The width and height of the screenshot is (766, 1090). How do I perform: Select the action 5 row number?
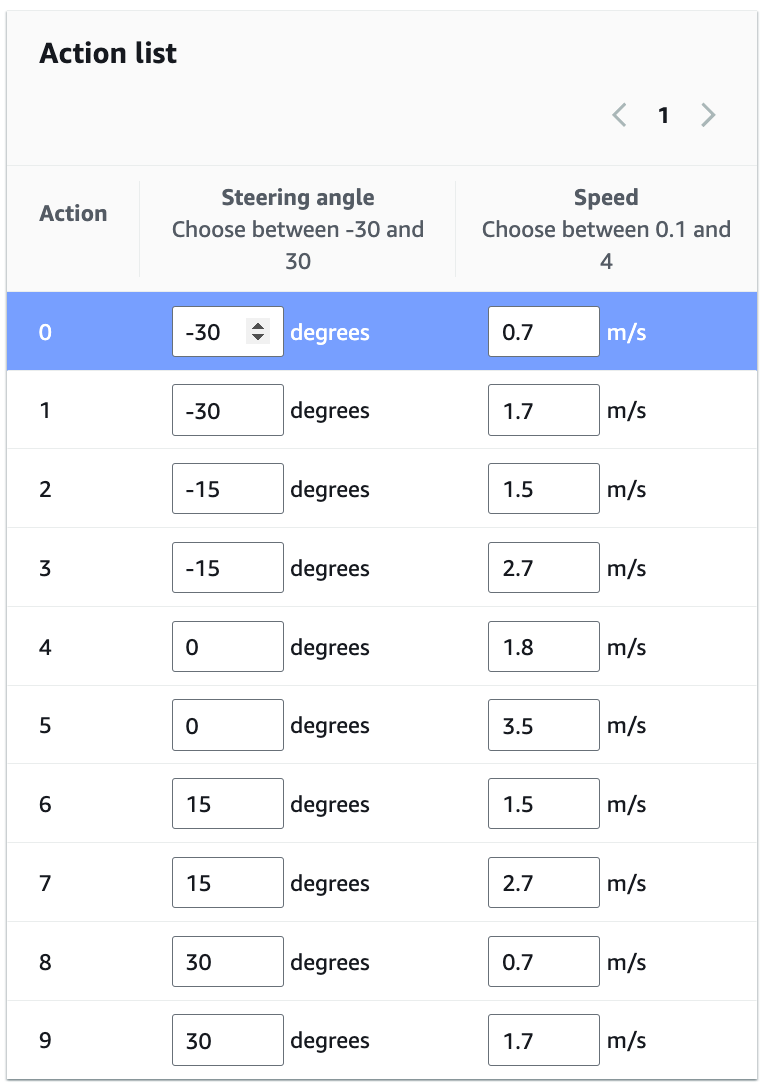click(45, 727)
